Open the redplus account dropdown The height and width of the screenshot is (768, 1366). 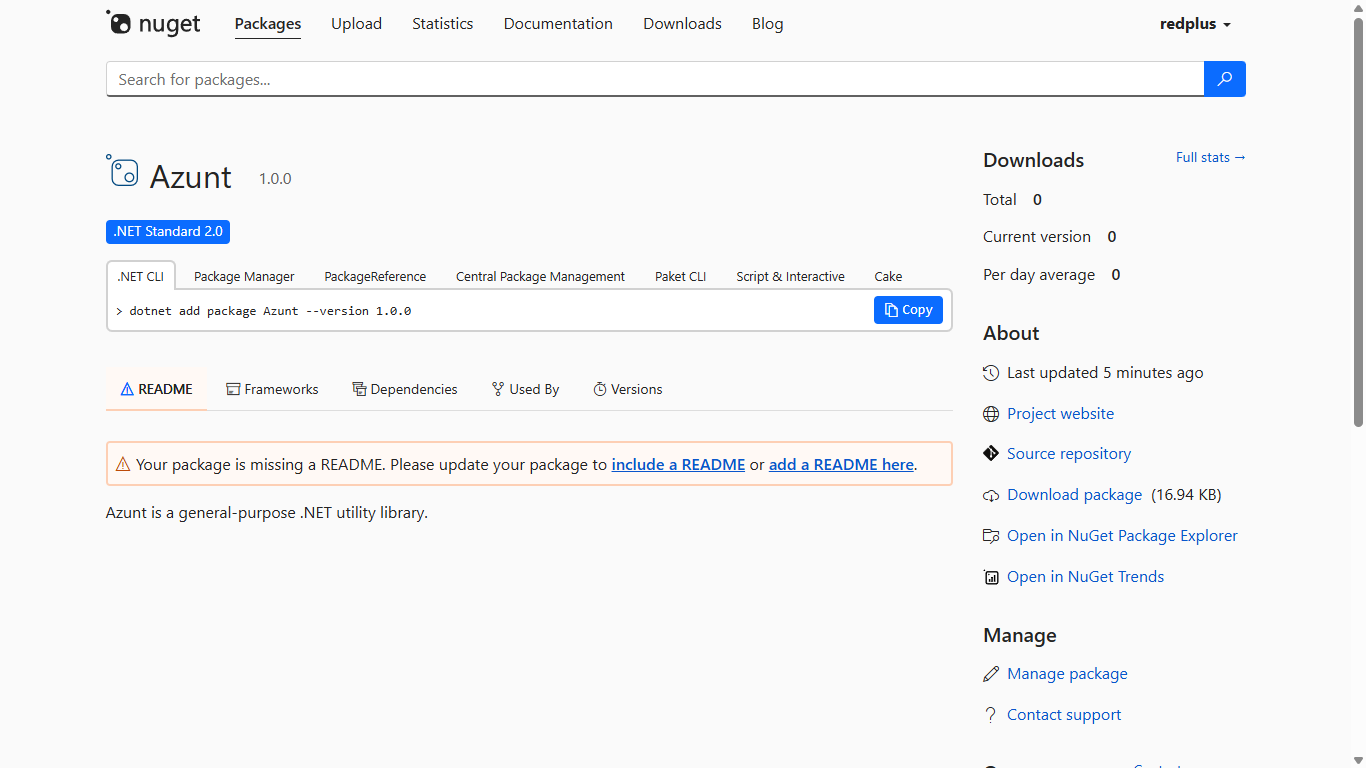(x=1195, y=23)
